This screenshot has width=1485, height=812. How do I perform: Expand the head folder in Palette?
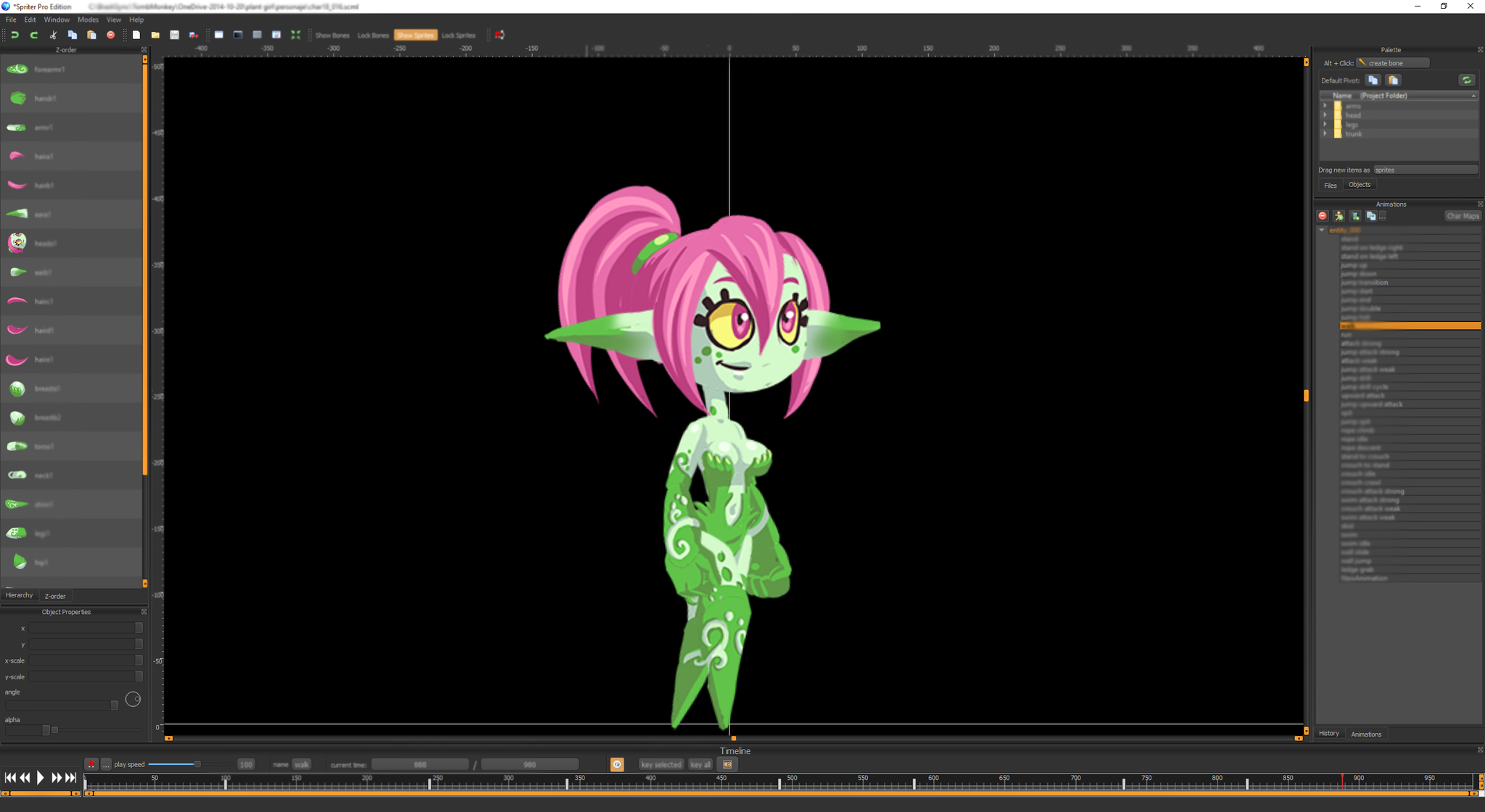[1325, 115]
